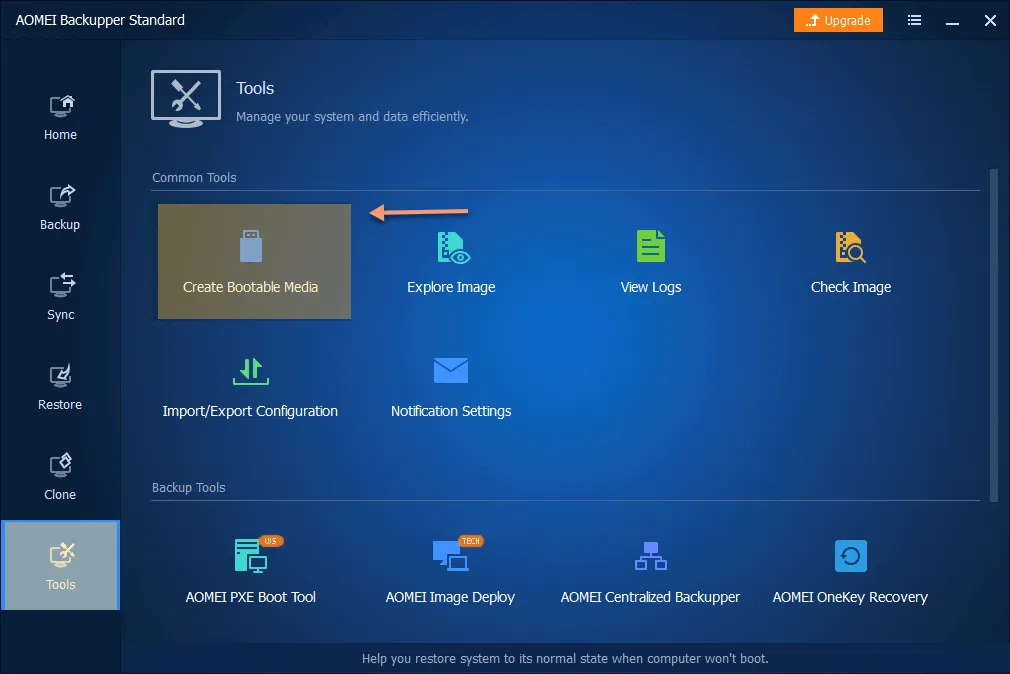Open the Explore Image tool
Viewport: 1010px width, 674px height.
(451, 261)
